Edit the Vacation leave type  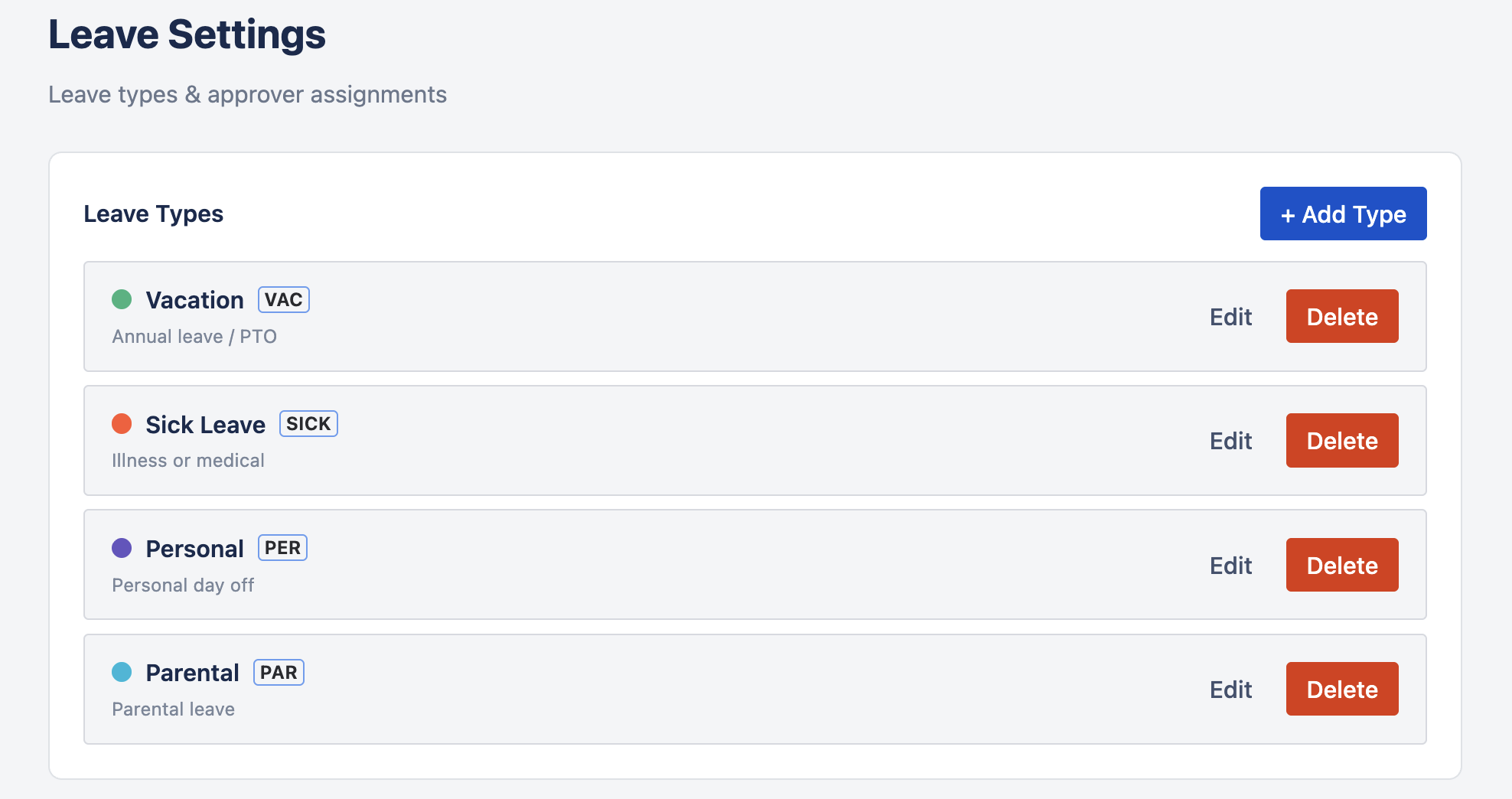tap(1230, 316)
